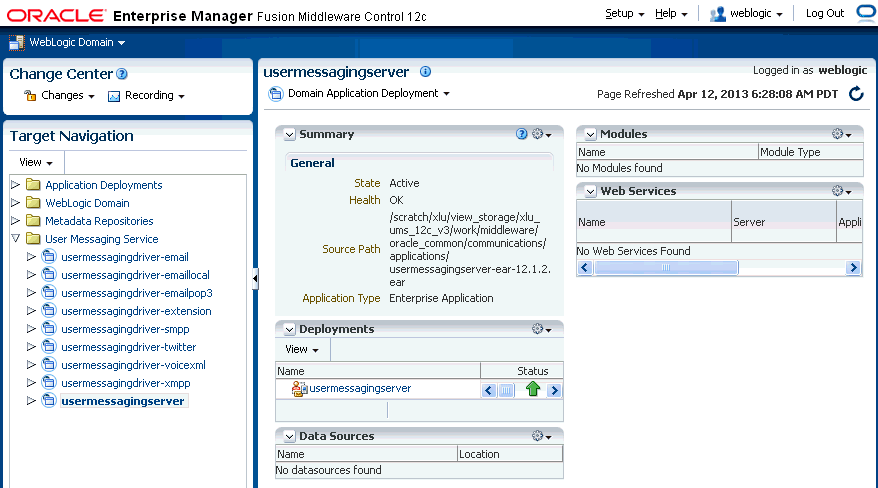
Task: Click usermessagingserver deployment row icon
Action: pos(300,389)
